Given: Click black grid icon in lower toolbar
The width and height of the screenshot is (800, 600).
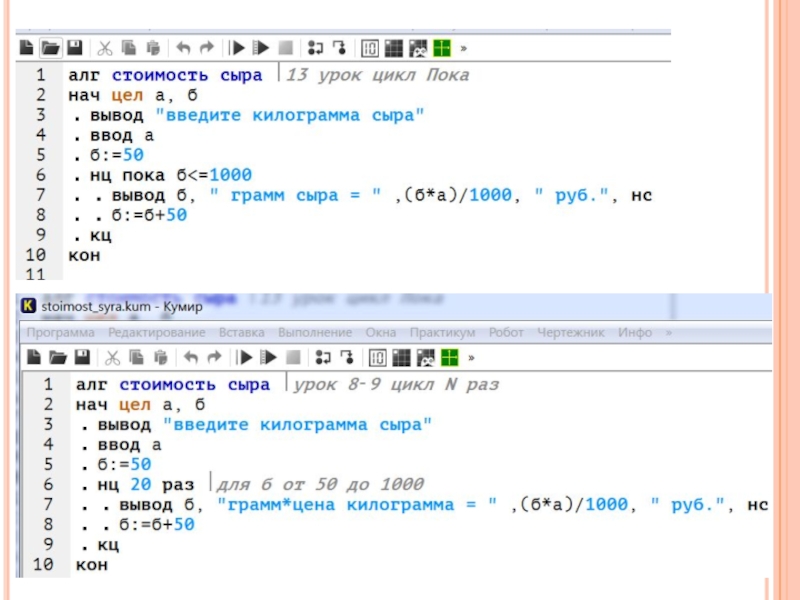Looking at the screenshot, I should pos(401,358).
